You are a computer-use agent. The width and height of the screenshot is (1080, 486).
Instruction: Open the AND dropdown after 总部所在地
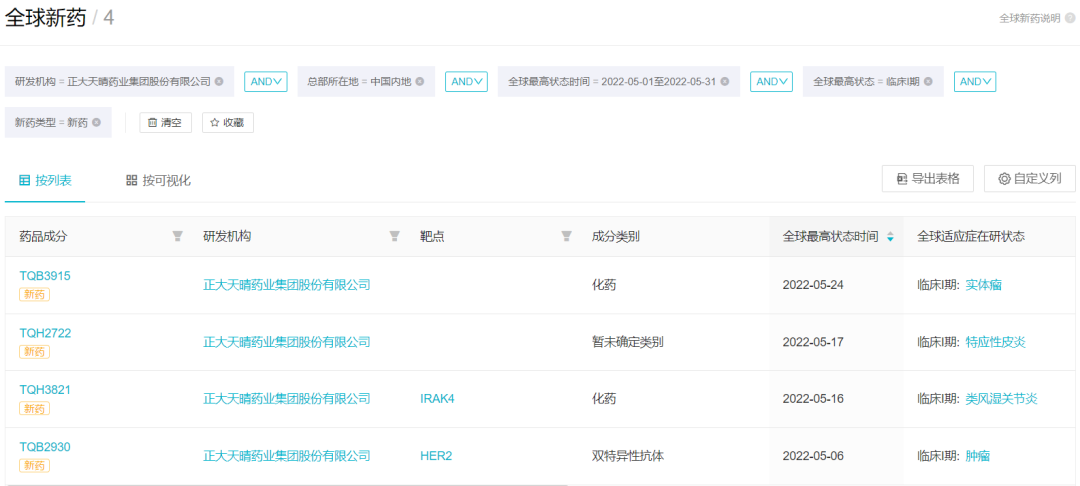click(466, 82)
